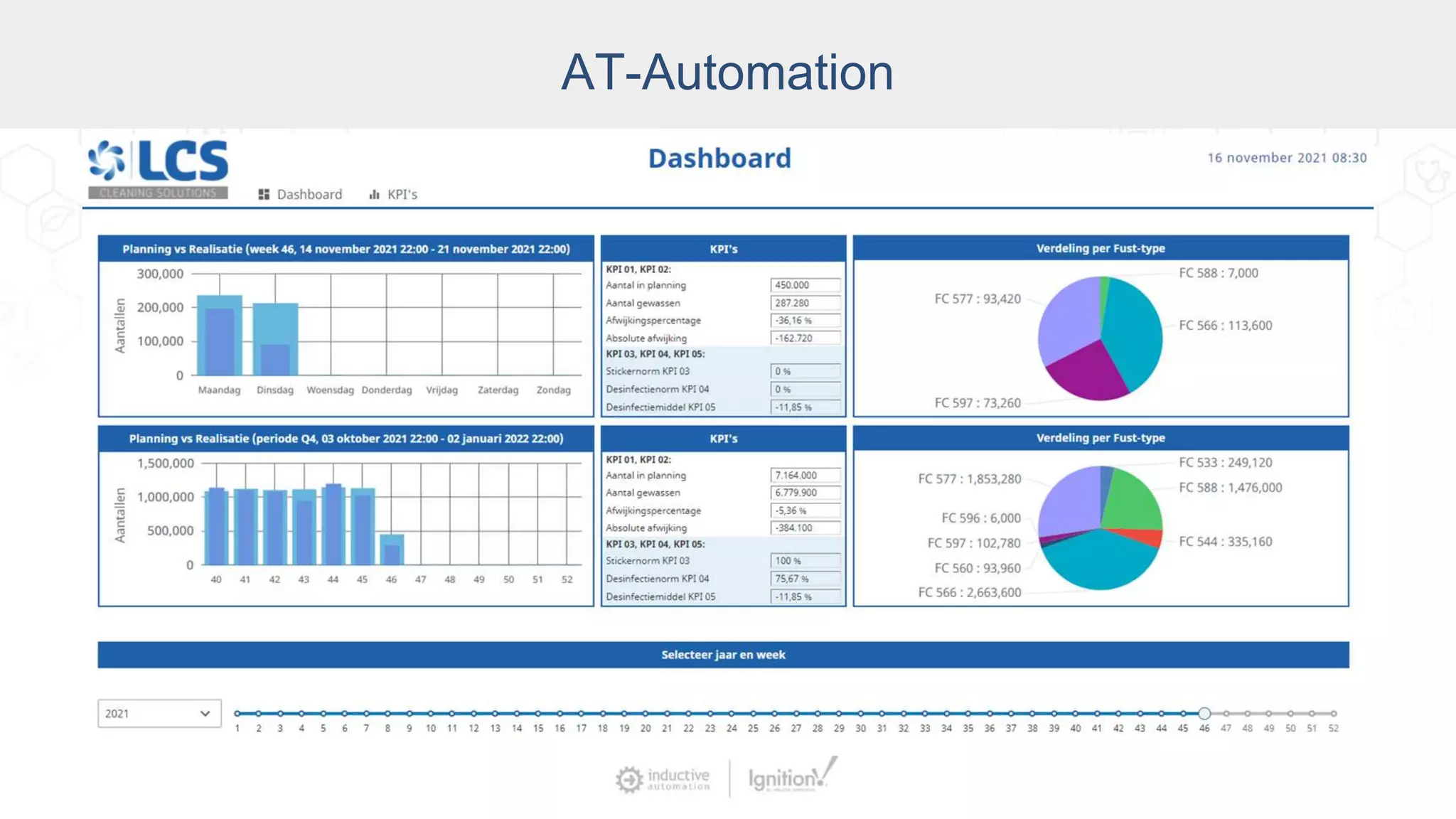Click the weekly 'Aantal in planning' field 450.000
The height and width of the screenshot is (819, 1456).
tap(805, 285)
